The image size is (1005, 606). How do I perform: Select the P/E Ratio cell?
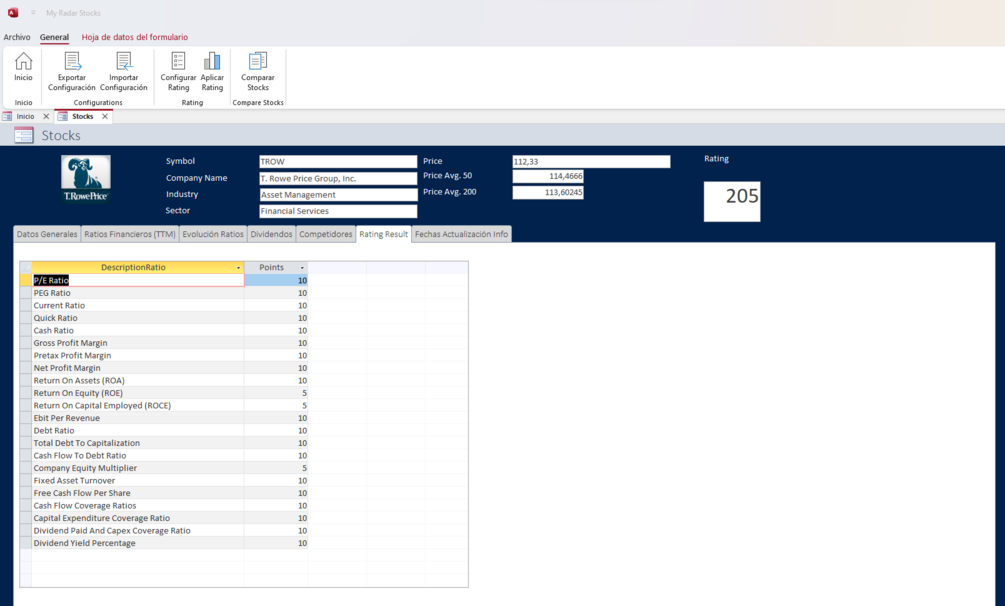click(x=138, y=280)
